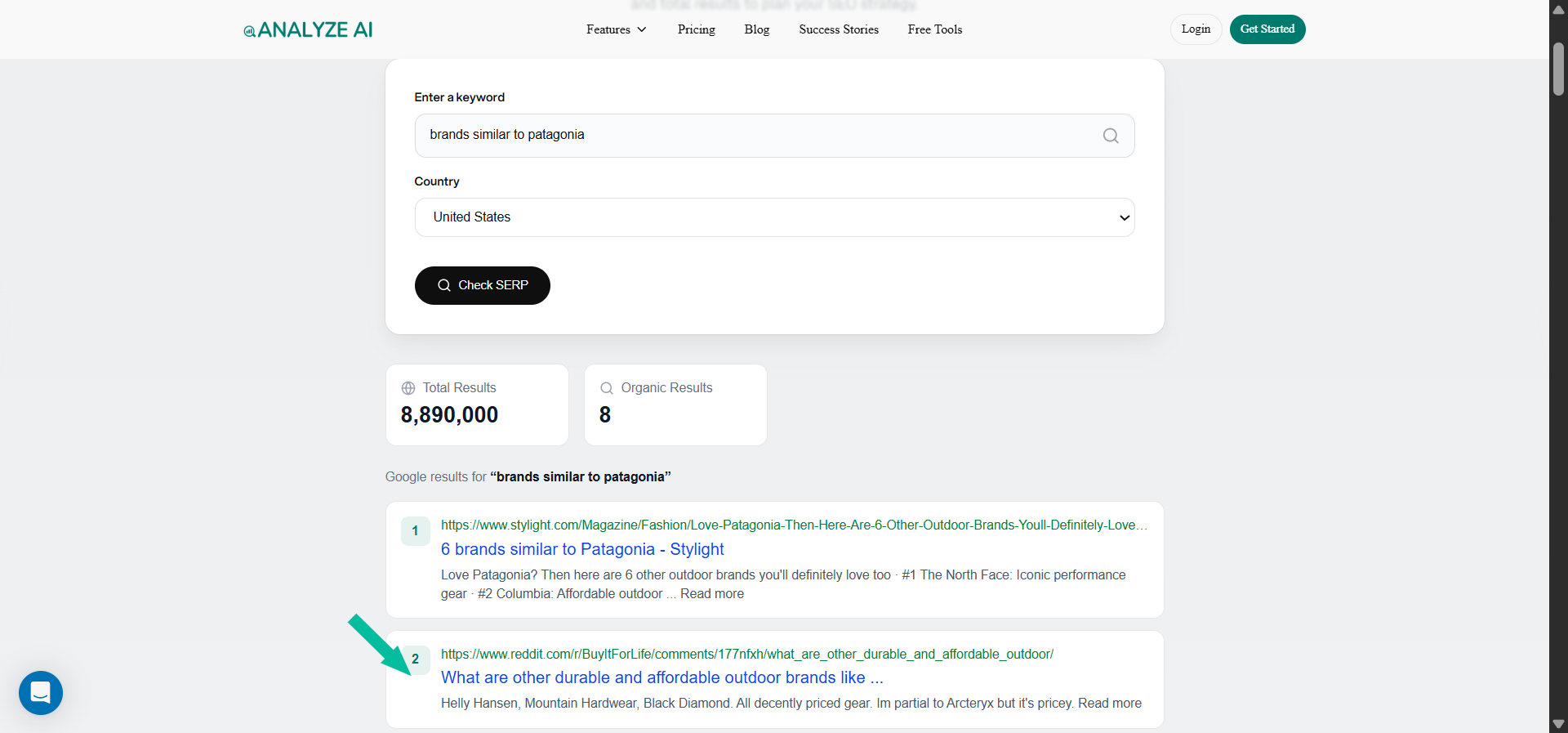
Task: Click the search magnifier icon in keyword field
Action: tap(1111, 136)
